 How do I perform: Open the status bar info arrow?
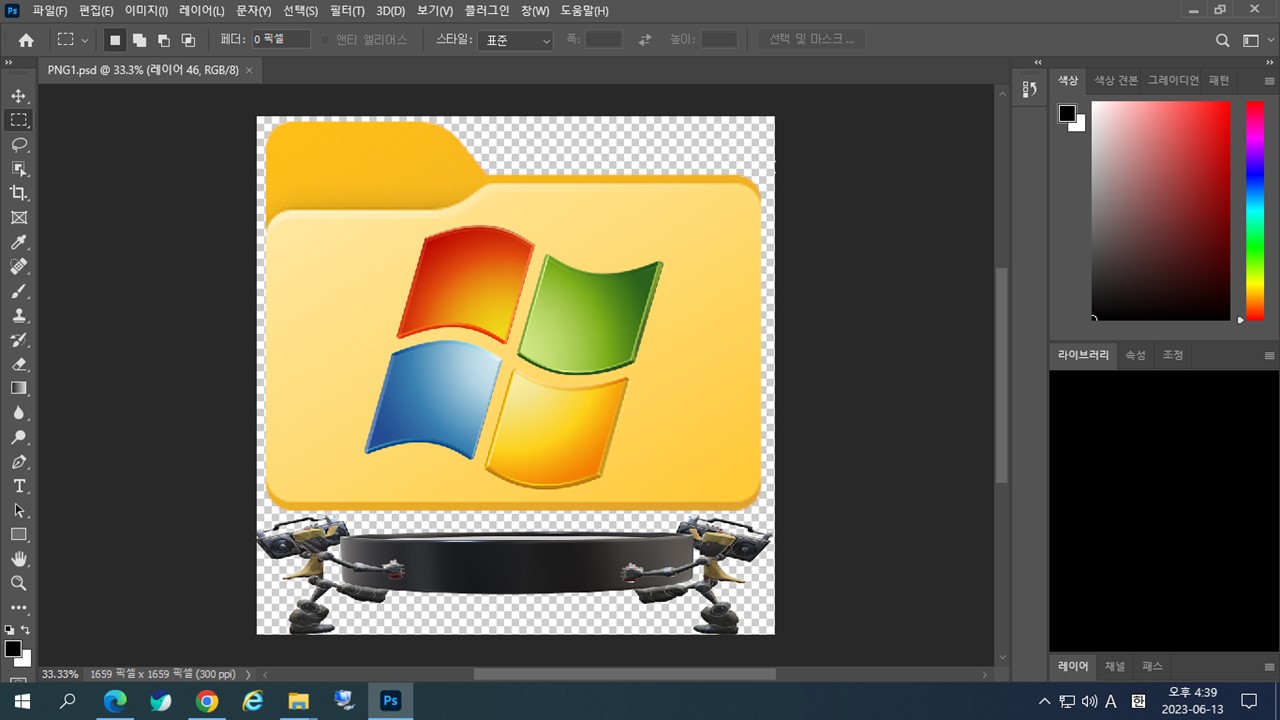click(x=249, y=674)
